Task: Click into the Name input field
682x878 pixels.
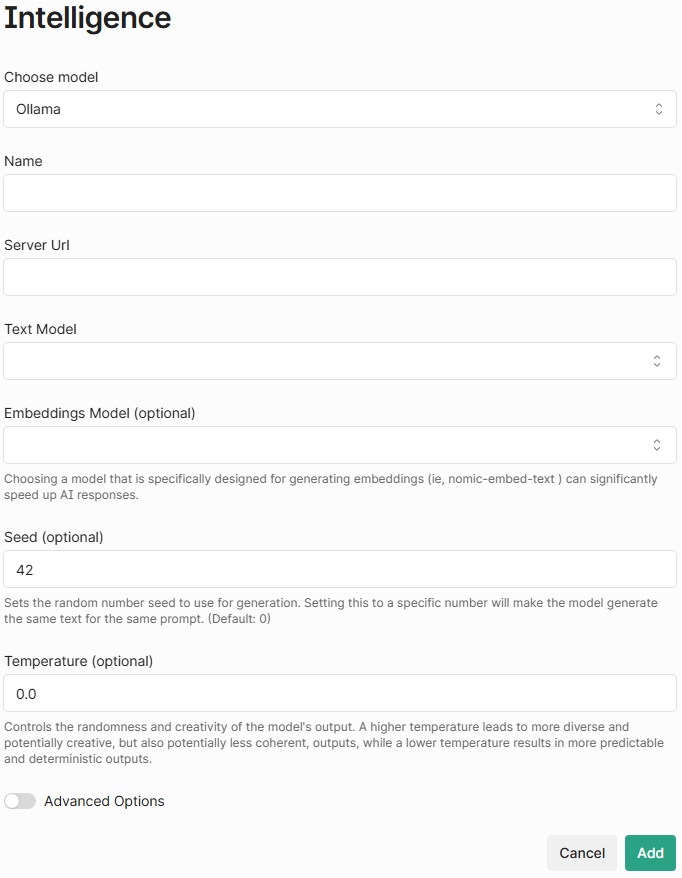Action: point(340,193)
